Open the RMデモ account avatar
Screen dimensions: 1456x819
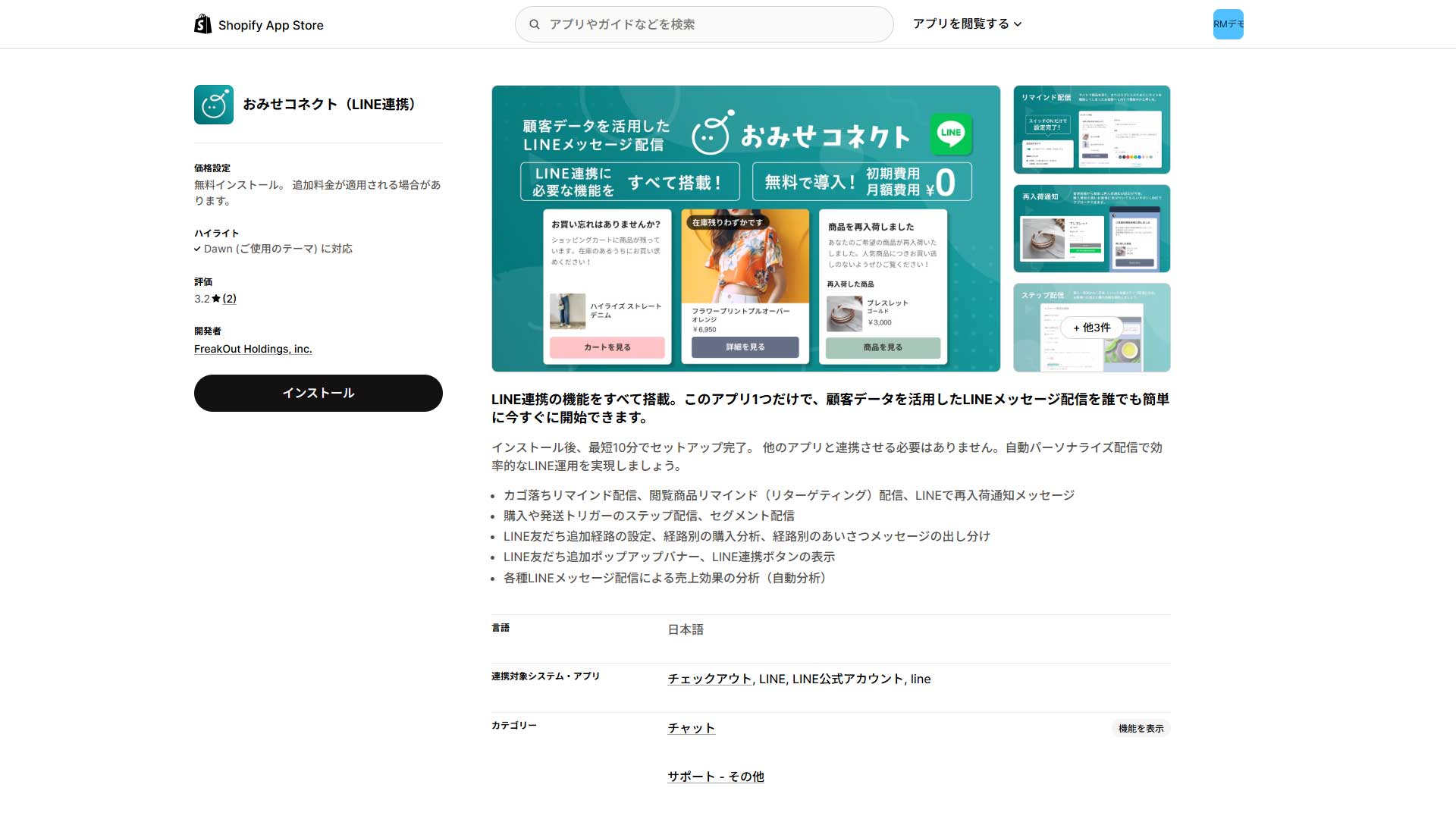(1228, 24)
